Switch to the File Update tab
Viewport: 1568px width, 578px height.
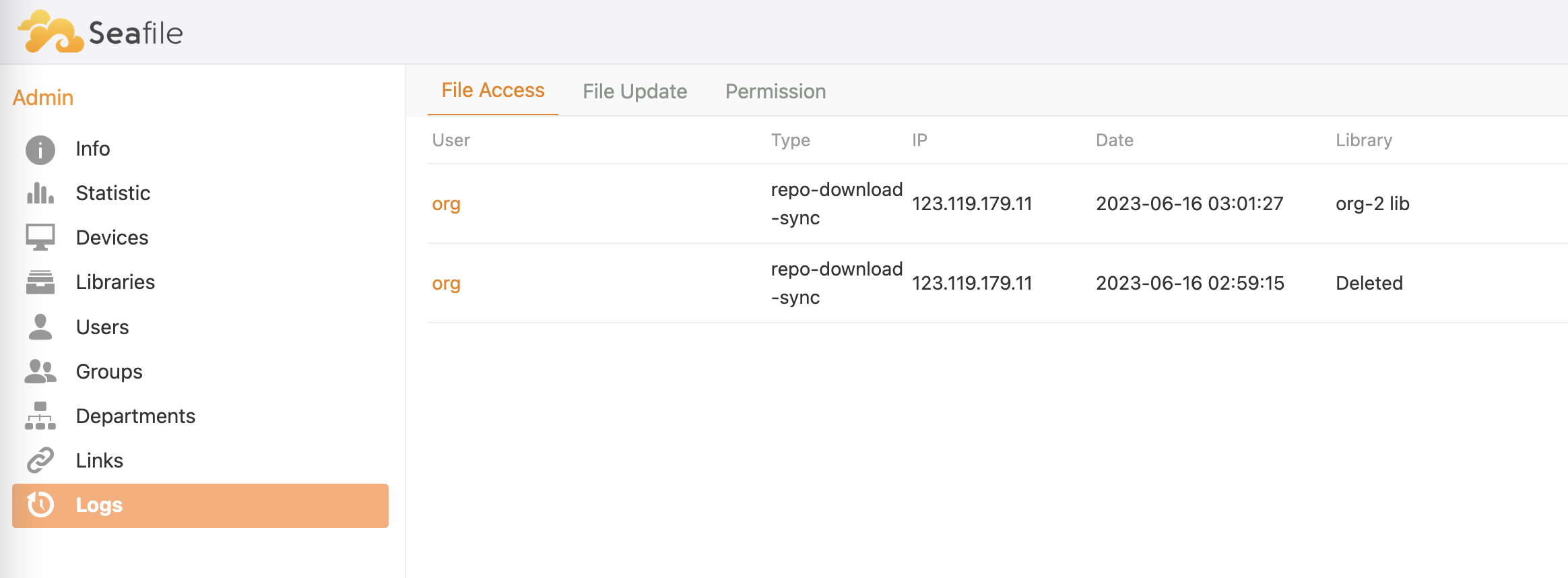point(634,91)
